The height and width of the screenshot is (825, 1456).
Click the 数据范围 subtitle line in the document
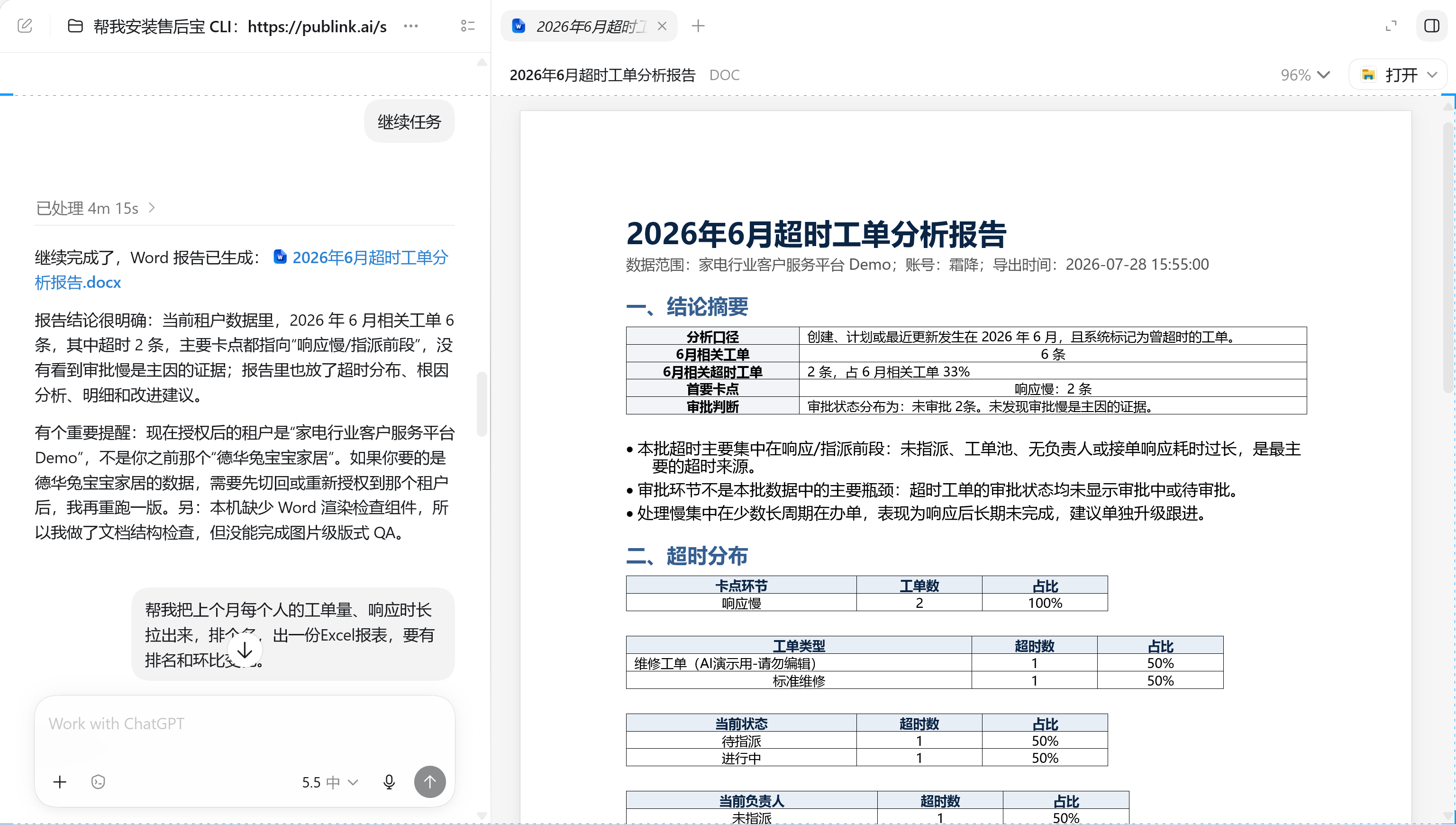(x=918, y=265)
